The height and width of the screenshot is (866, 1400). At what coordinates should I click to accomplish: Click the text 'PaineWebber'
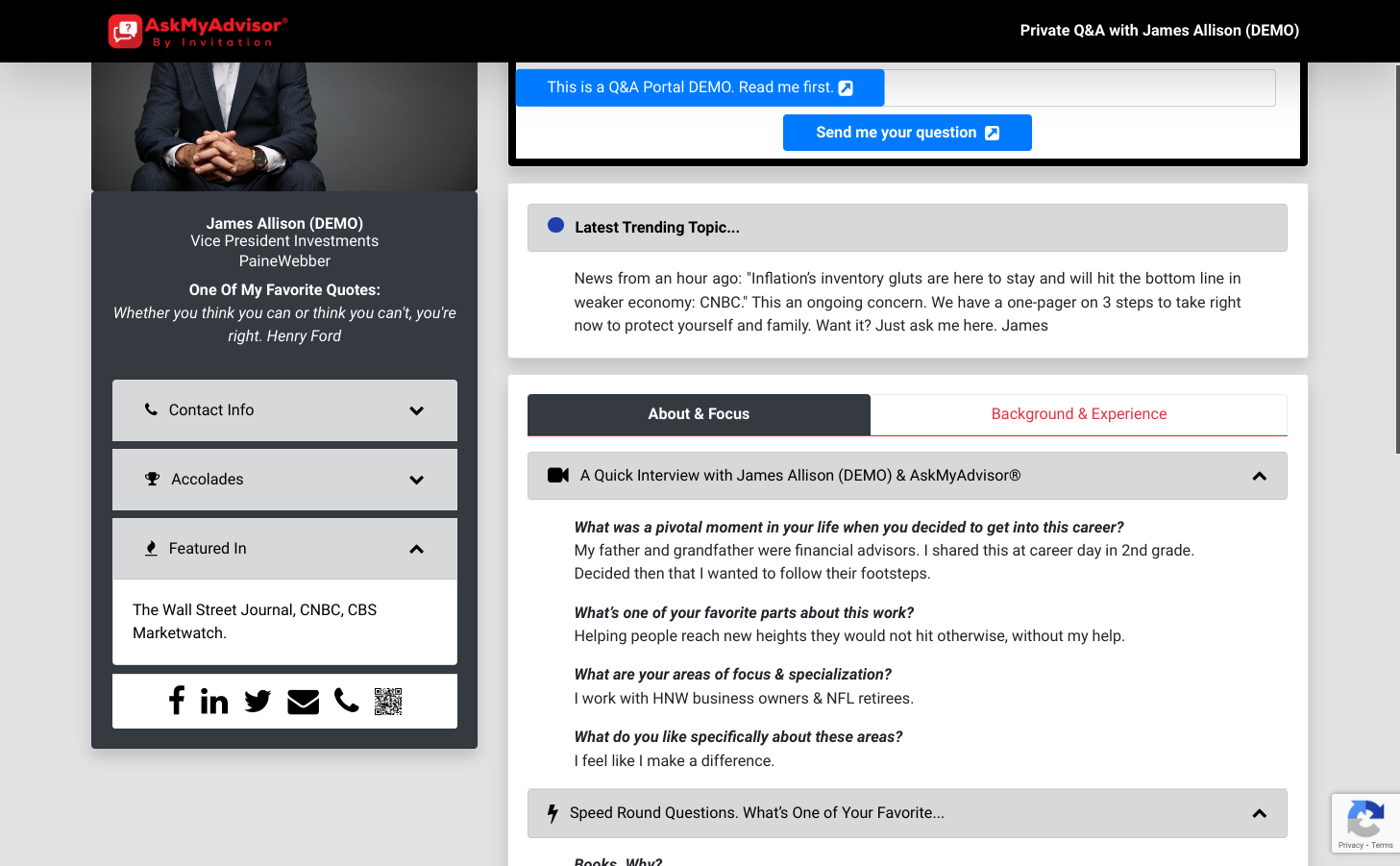(284, 261)
